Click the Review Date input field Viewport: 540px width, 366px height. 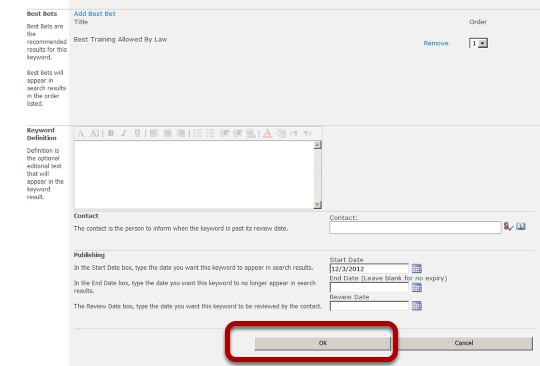tap(369, 306)
